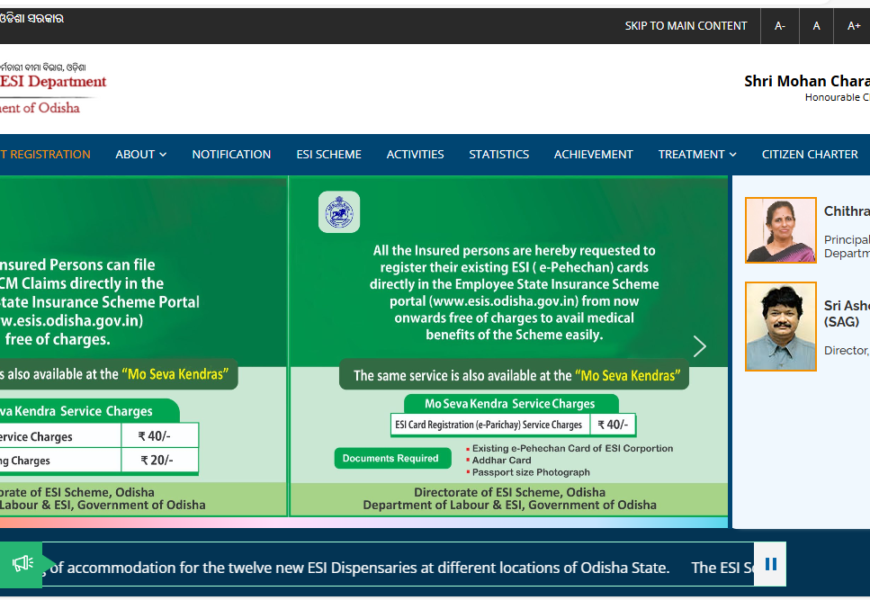Open the Activities menu item
Viewport: 870px width, 600px height.
(x=415, y=154)
